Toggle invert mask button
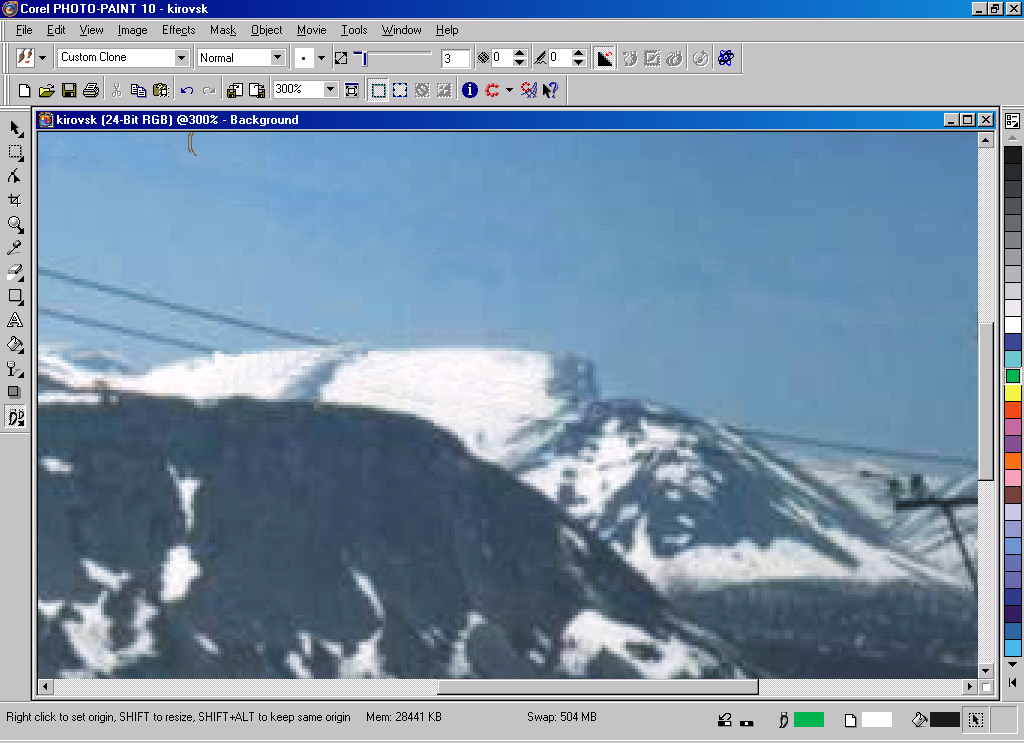The width and height of the screenshot is (1024, 743). click(444, 90)
